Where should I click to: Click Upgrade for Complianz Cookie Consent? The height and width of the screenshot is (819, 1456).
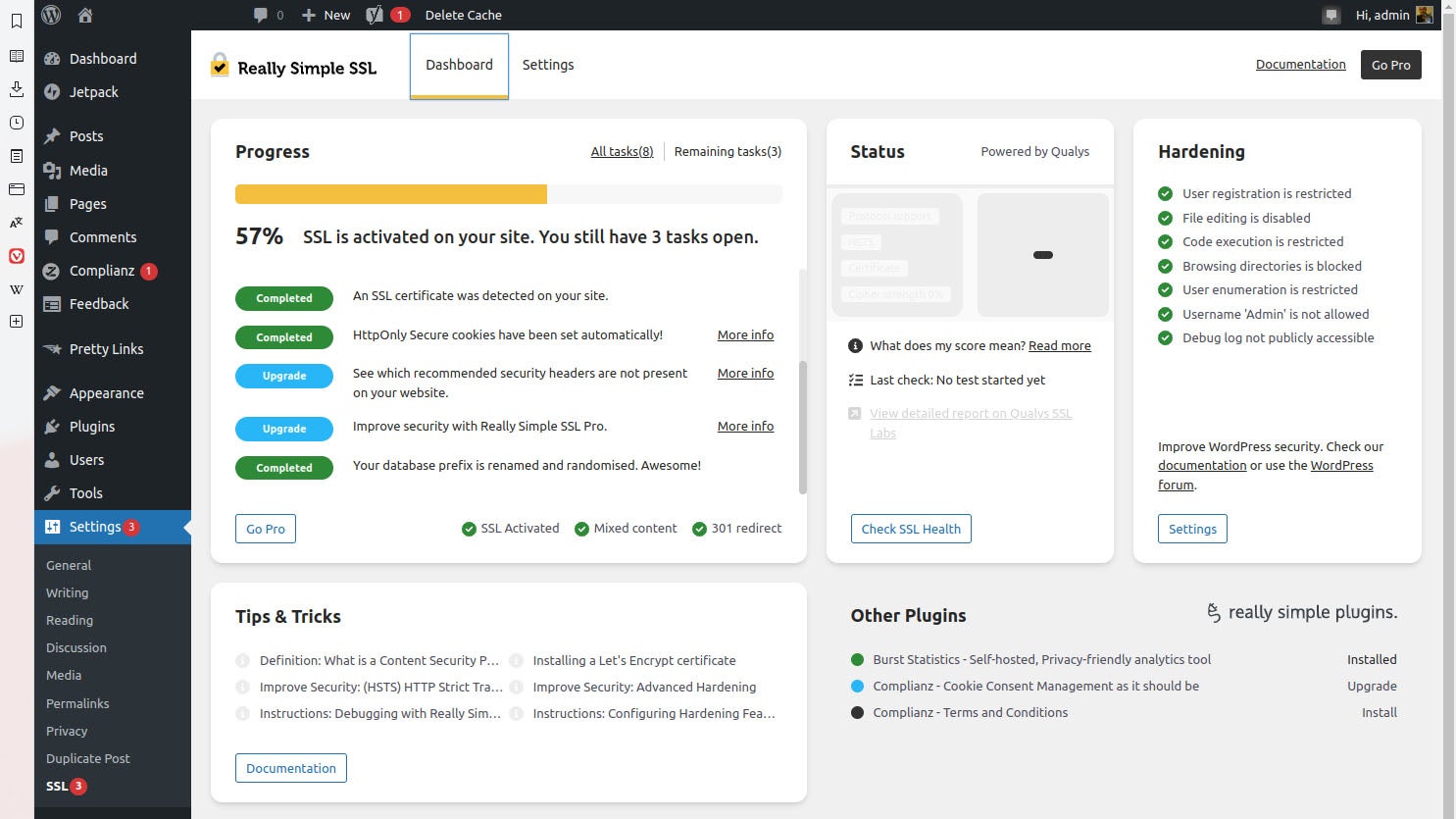(x=1372, y=686)
